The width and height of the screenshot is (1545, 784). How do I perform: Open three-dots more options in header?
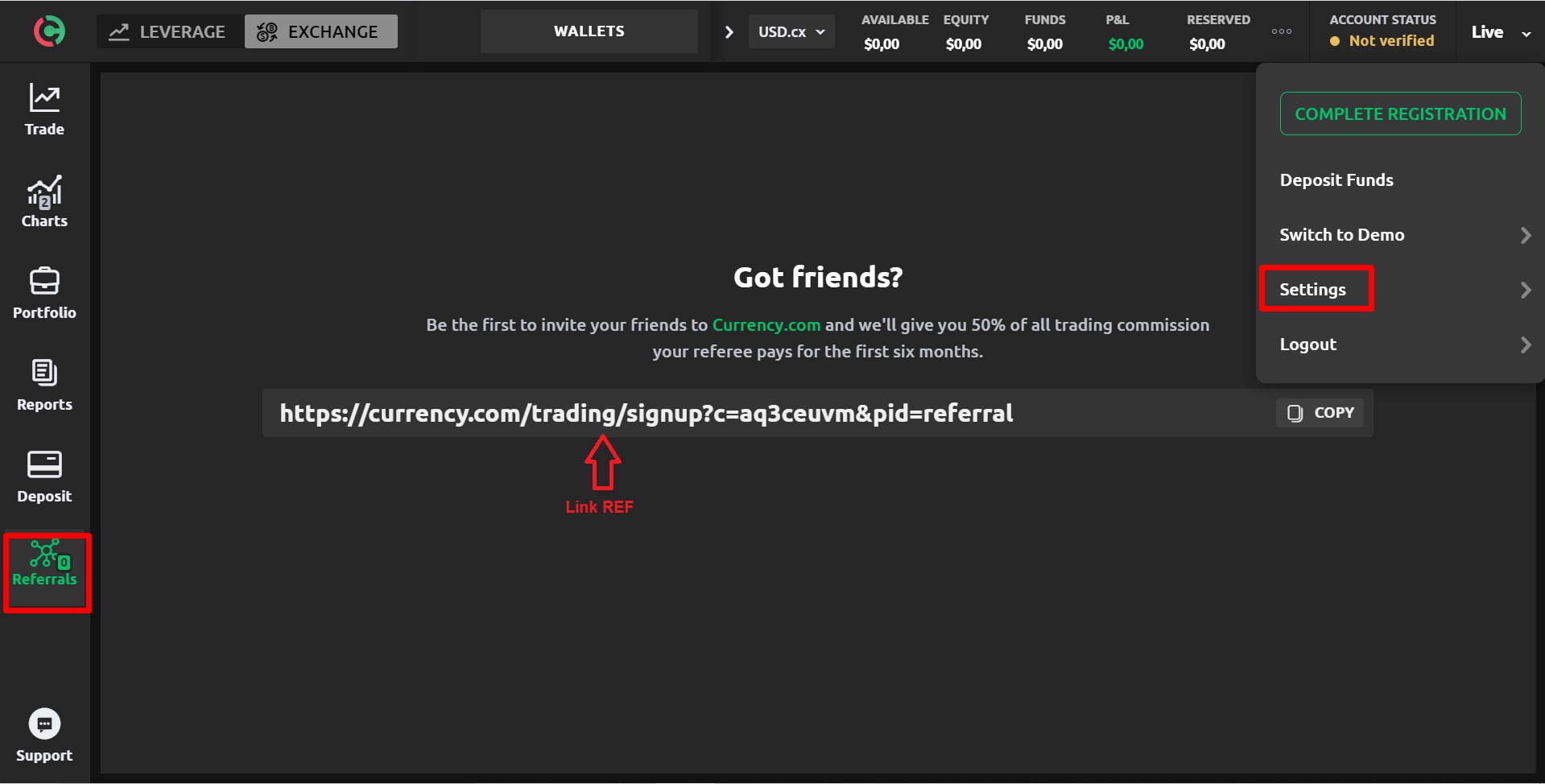coord(1282,31)
